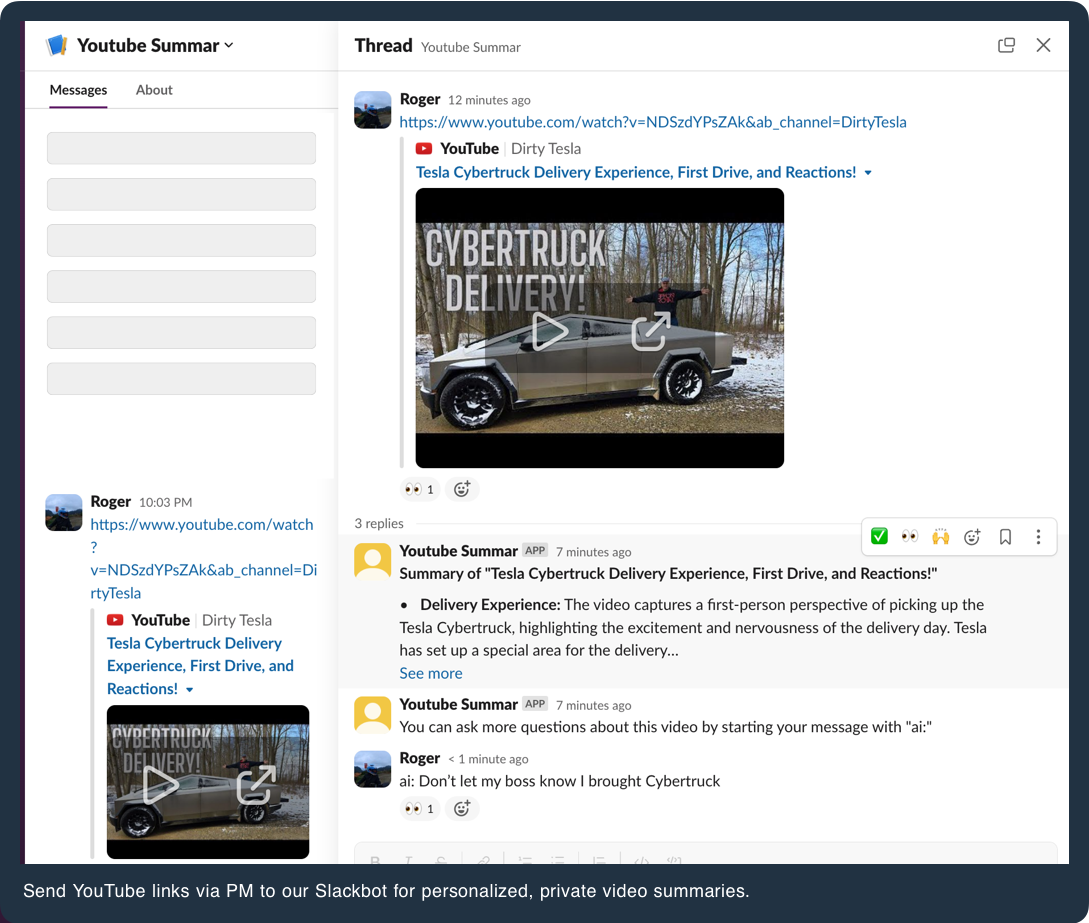Open Roger's avatar atop the thread
This screenshot has width=1089, height=923.
coord(373,110)
